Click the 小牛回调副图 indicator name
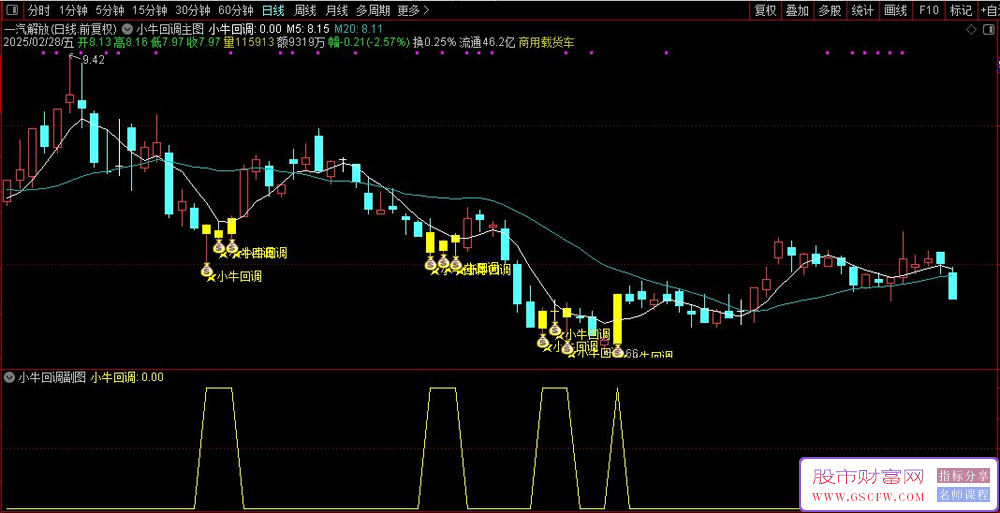The image size is (1000, 513). [x=52, y=377]
